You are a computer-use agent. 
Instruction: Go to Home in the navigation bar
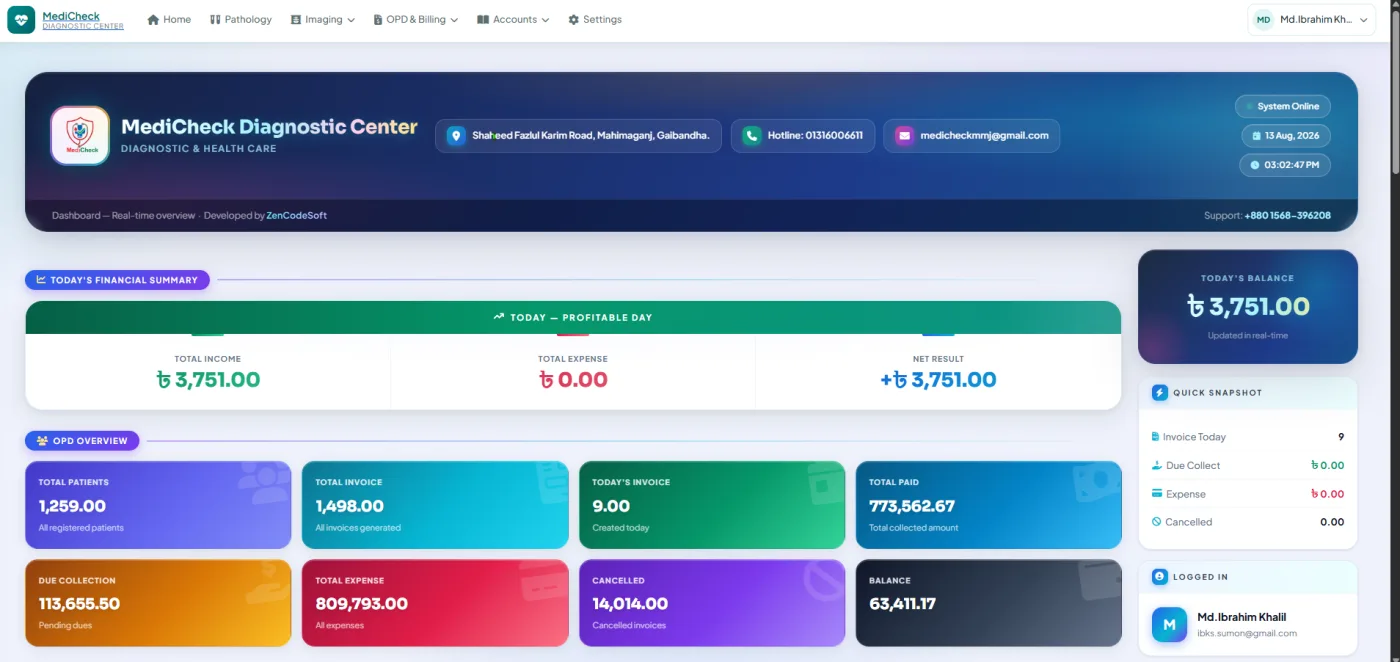pyautogui.click(x=169, y=20)
